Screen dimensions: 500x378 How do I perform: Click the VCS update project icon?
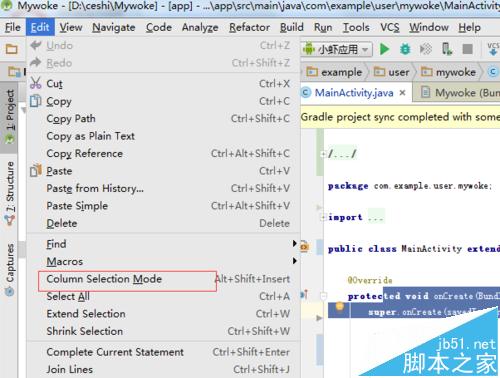(x=493, y=49)
